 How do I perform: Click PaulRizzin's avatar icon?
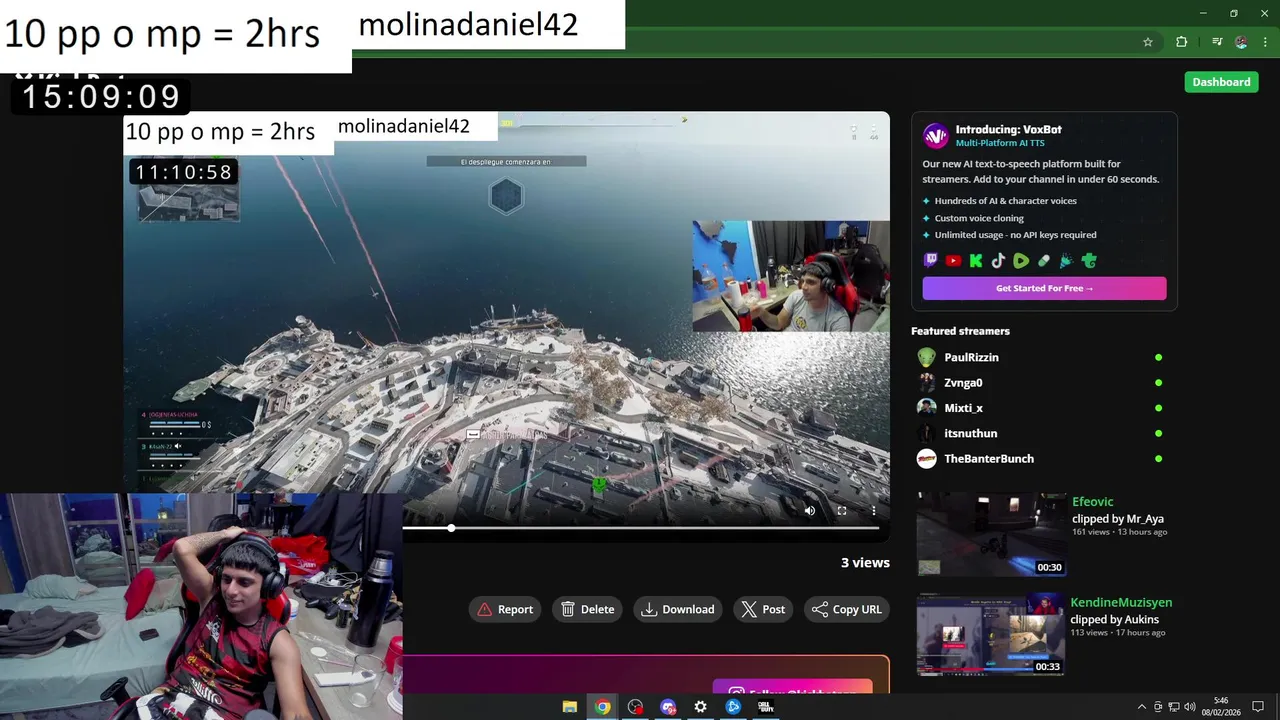927,357
